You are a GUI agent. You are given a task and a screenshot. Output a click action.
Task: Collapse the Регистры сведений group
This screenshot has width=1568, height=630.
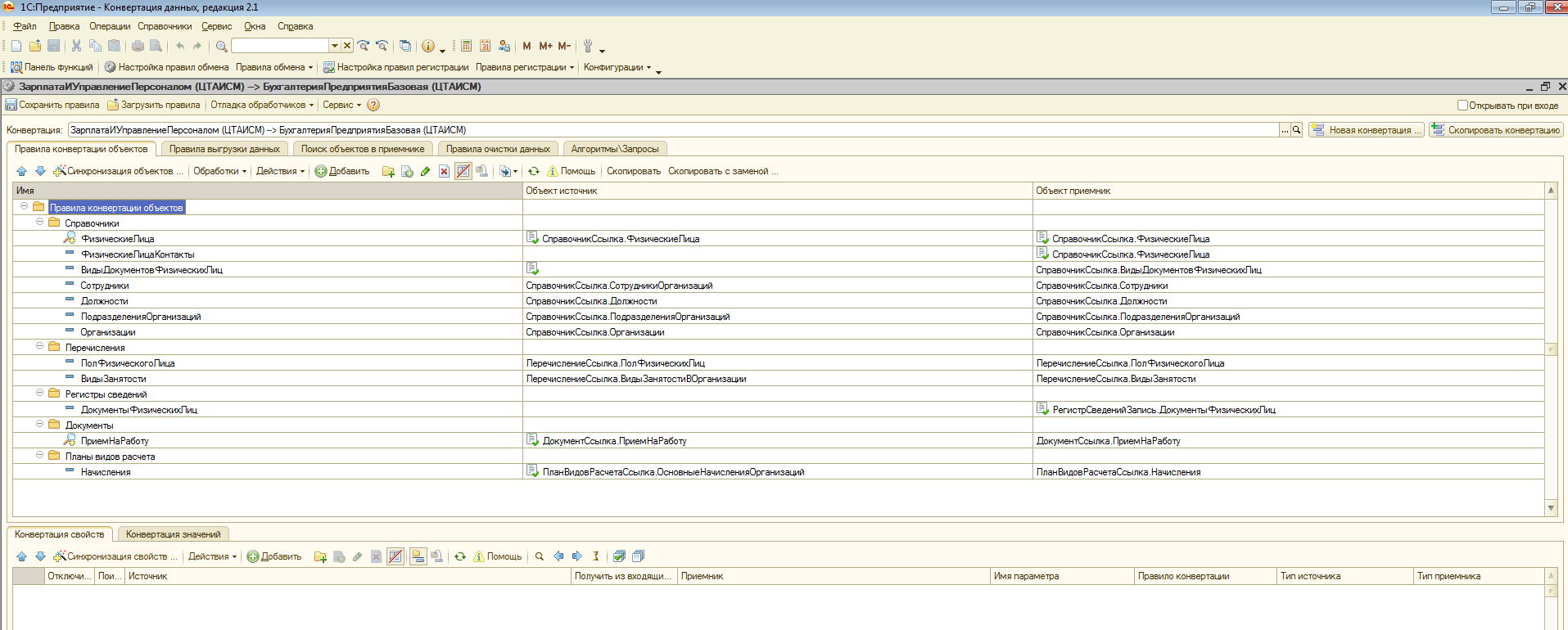39,393
